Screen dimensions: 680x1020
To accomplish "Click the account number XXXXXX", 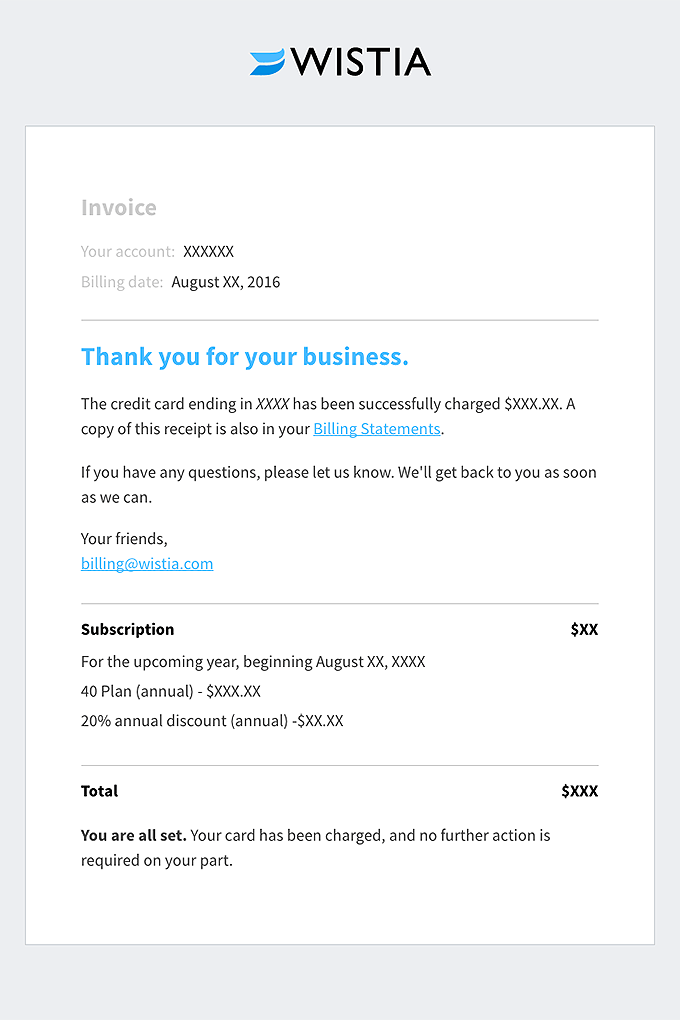I will [208, 252].
